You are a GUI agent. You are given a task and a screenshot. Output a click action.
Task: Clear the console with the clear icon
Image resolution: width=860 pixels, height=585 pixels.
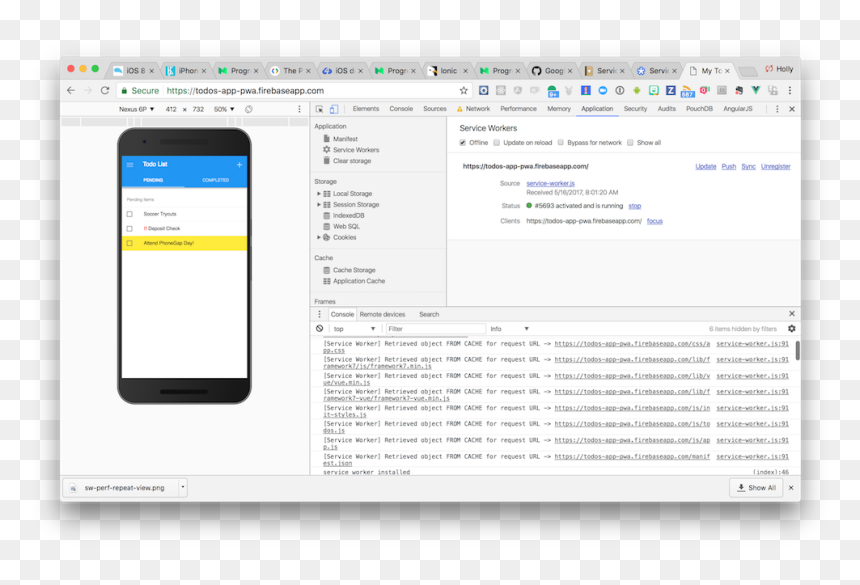point(320,328)
